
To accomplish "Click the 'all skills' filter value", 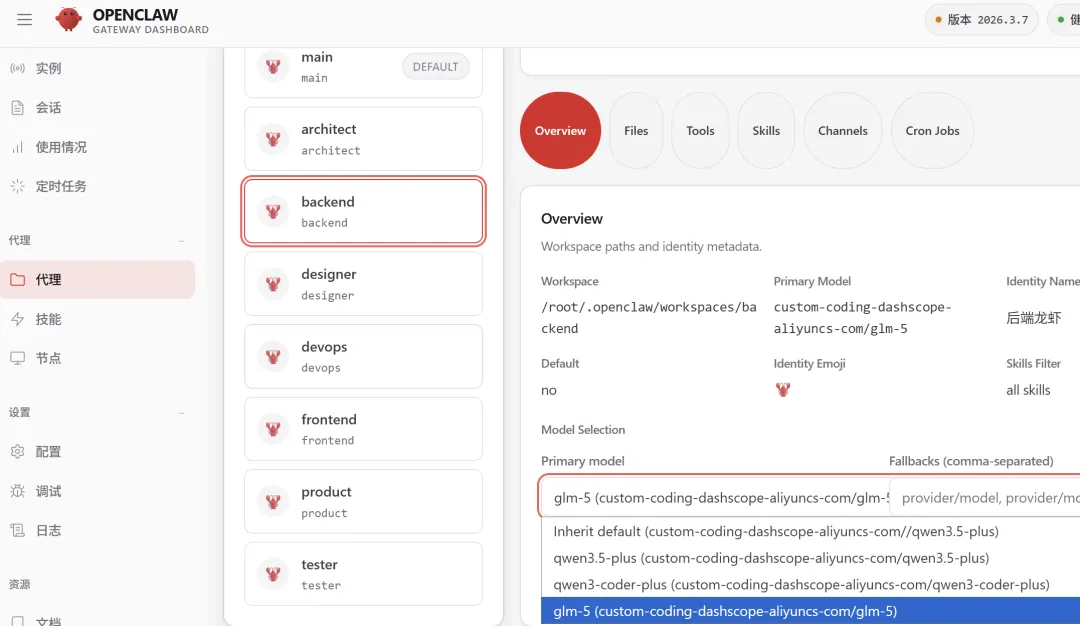I will (x=1028, y=390).
